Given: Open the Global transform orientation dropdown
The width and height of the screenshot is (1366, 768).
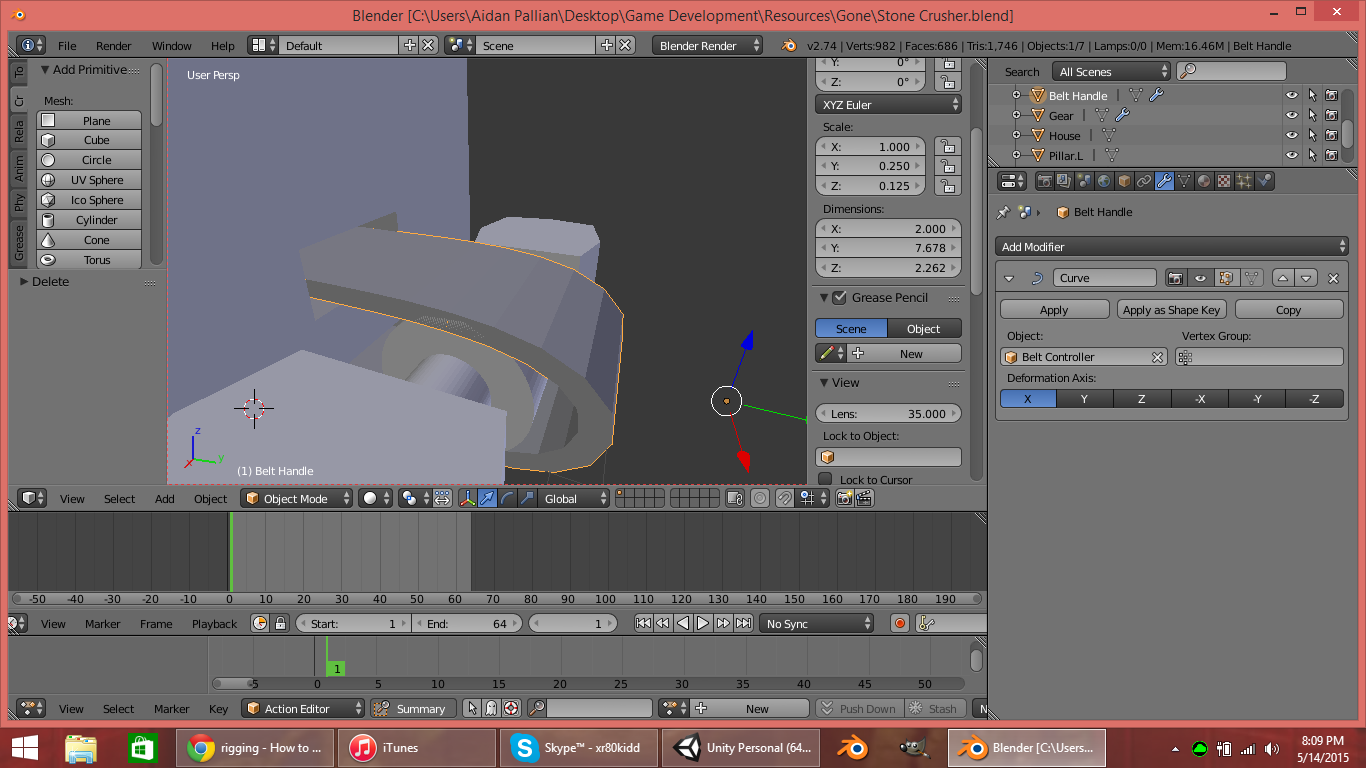Looking at the screenshot, I should (574, 498).
